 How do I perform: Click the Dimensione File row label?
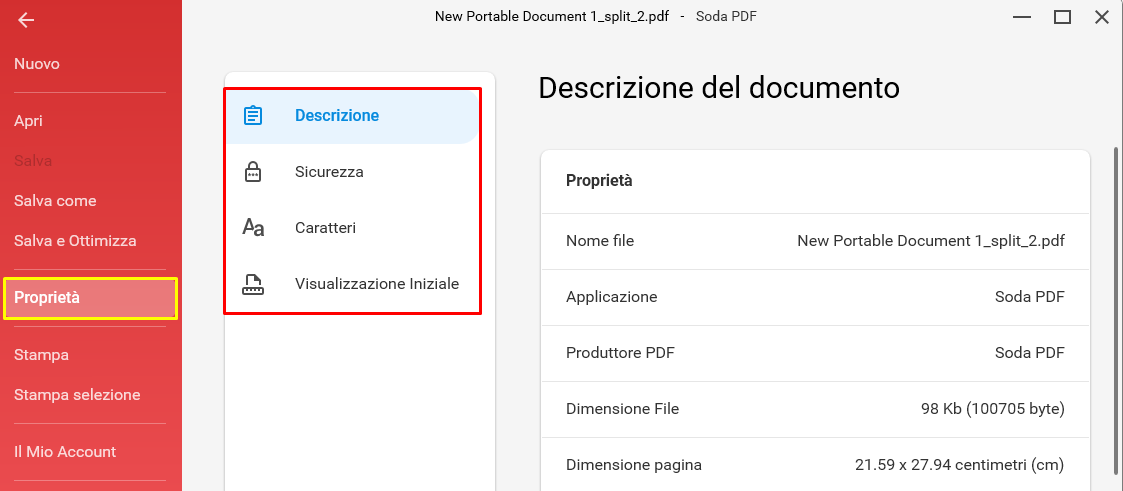point(622,409)
